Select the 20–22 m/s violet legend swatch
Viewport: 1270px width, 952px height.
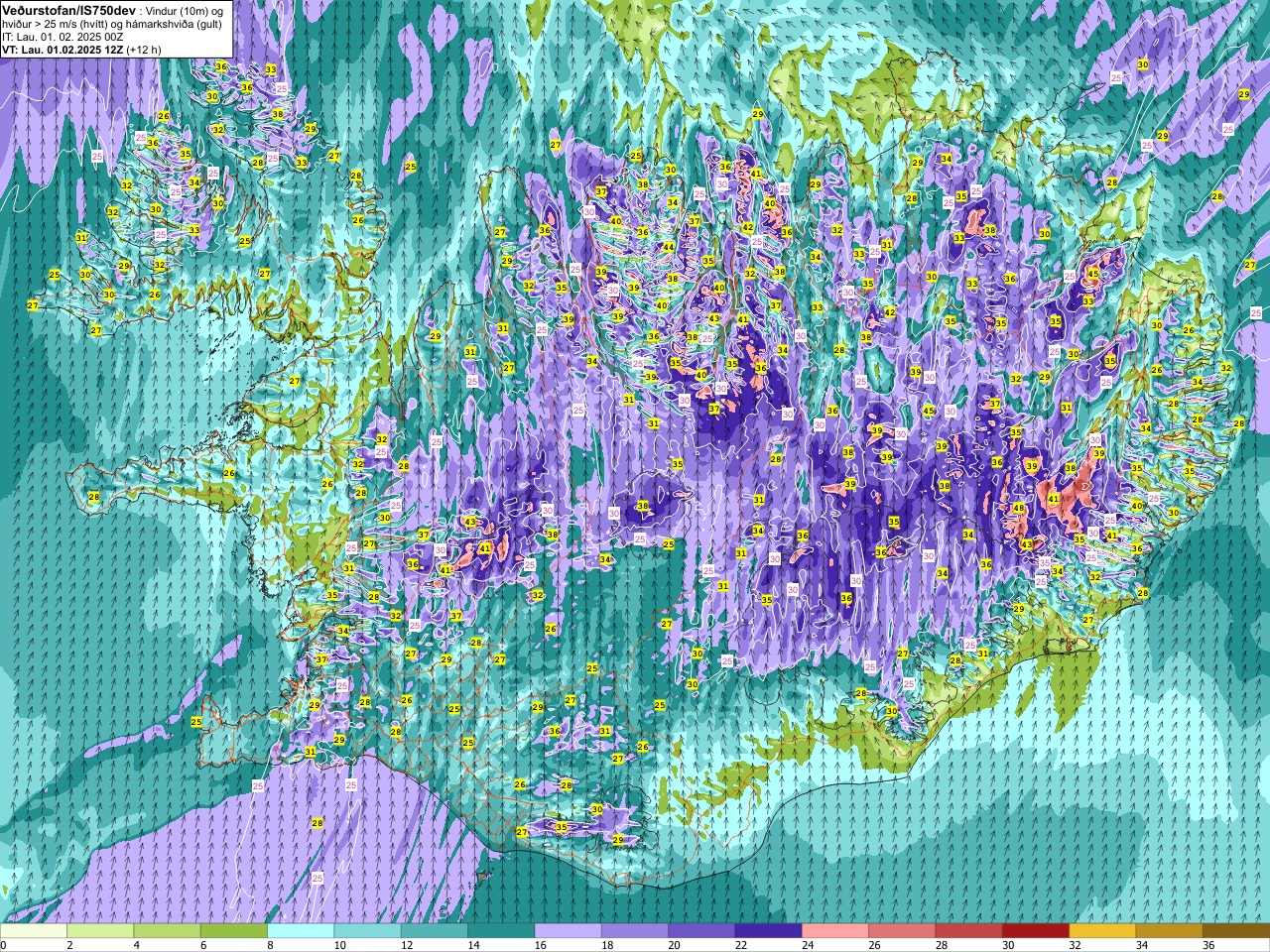coord(700,931)
